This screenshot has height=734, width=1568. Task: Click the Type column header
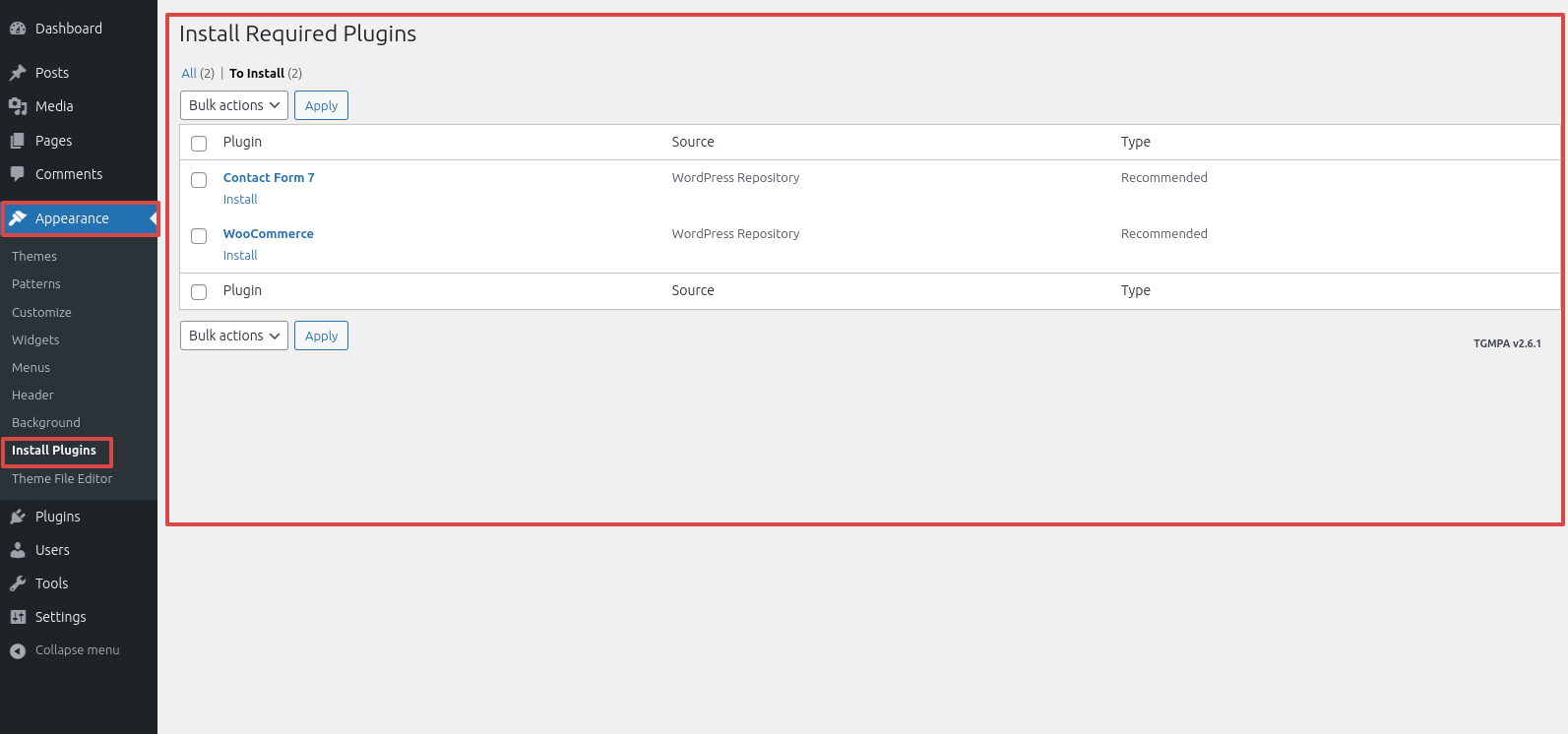coord(1136,142)
